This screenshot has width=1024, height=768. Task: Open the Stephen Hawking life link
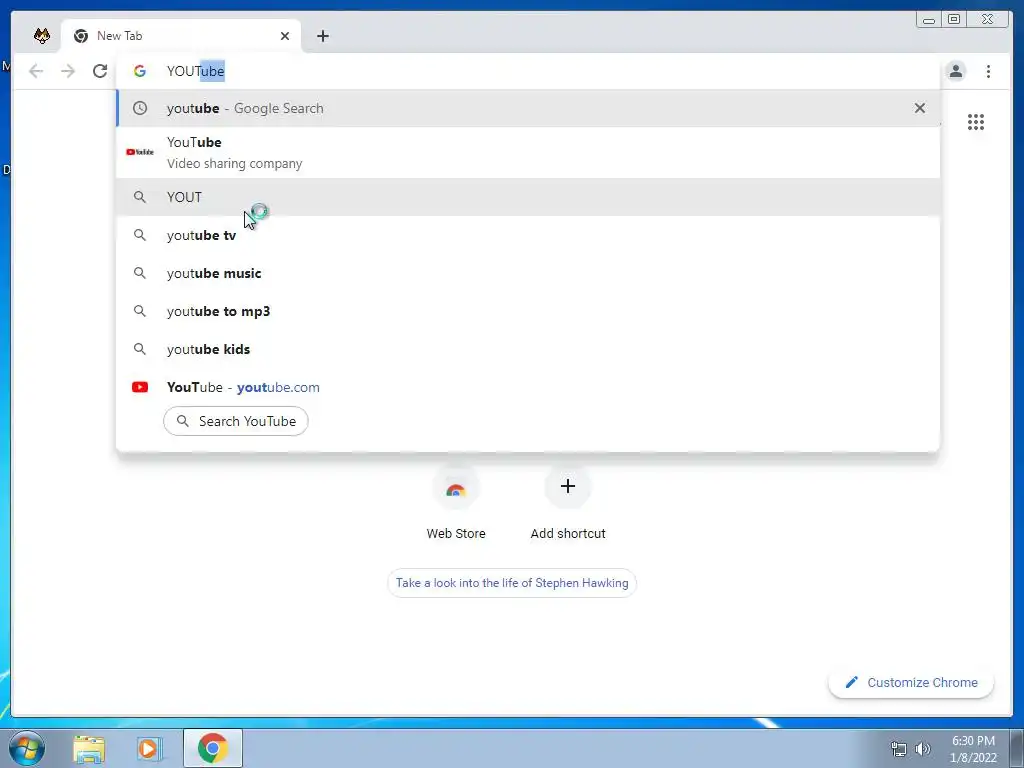coord(512,583)
